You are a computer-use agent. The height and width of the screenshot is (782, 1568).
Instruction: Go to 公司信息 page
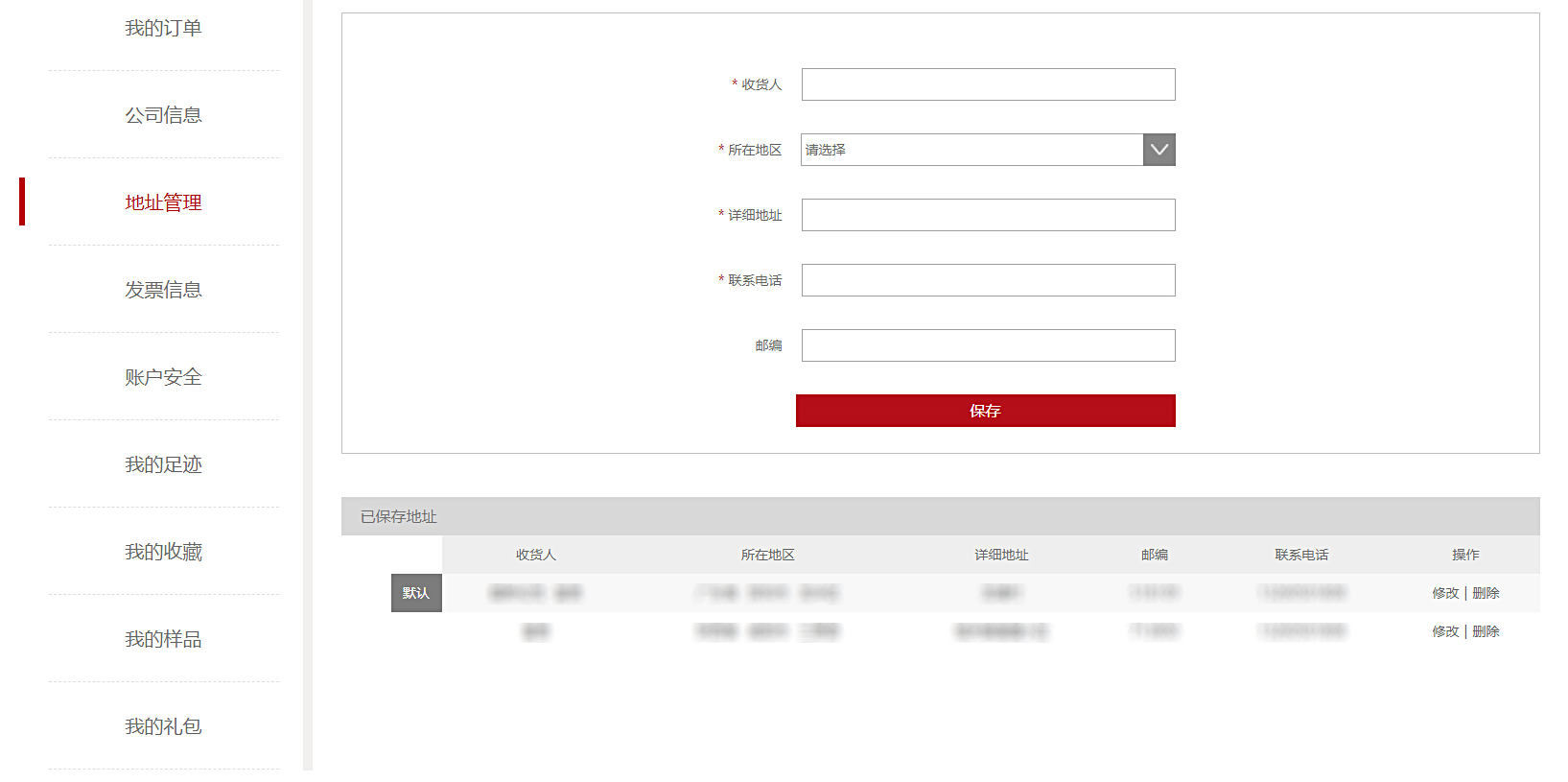coord(163,115)
